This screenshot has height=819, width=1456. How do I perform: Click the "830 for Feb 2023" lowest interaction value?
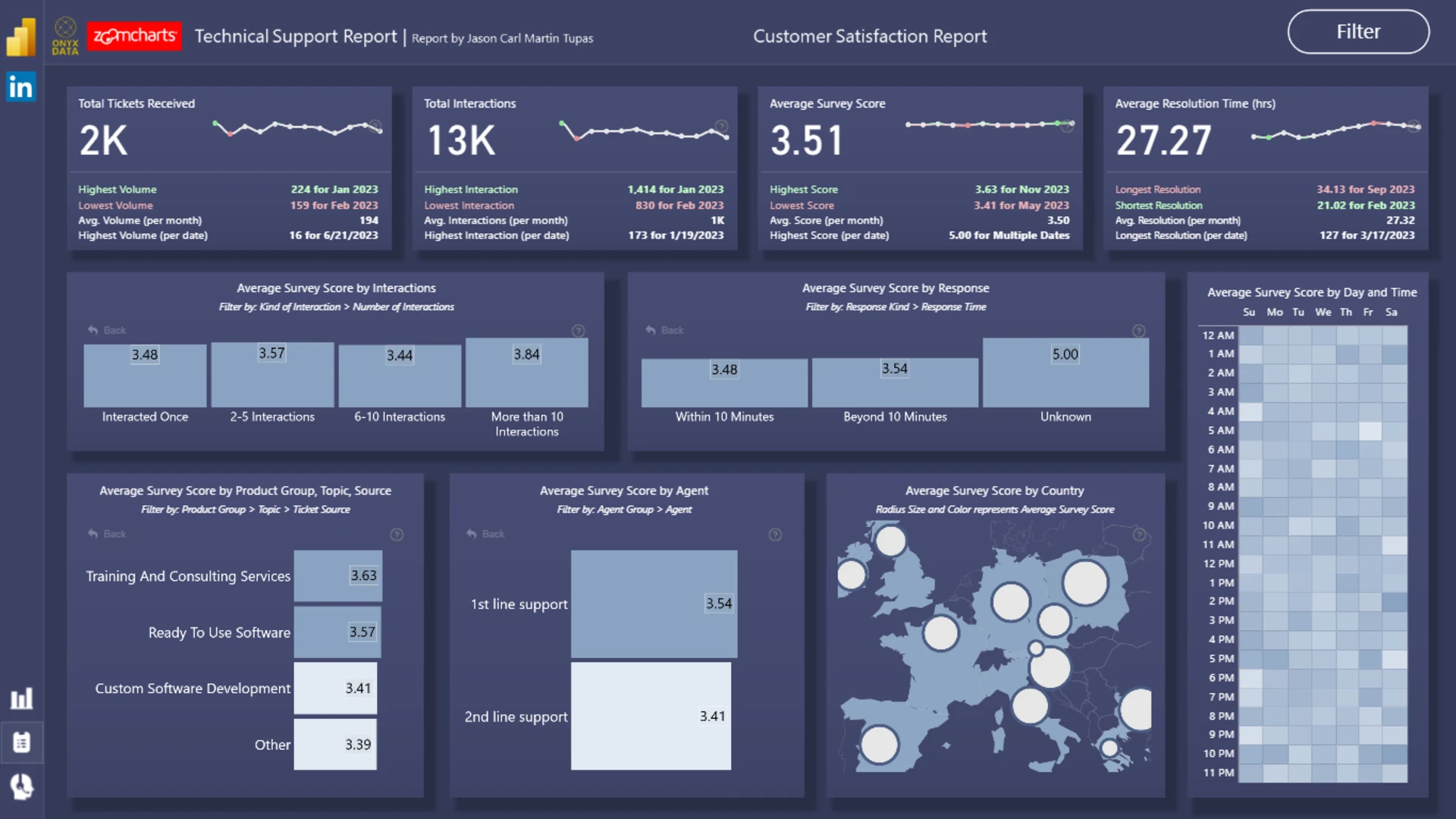(x=679, y=206)
